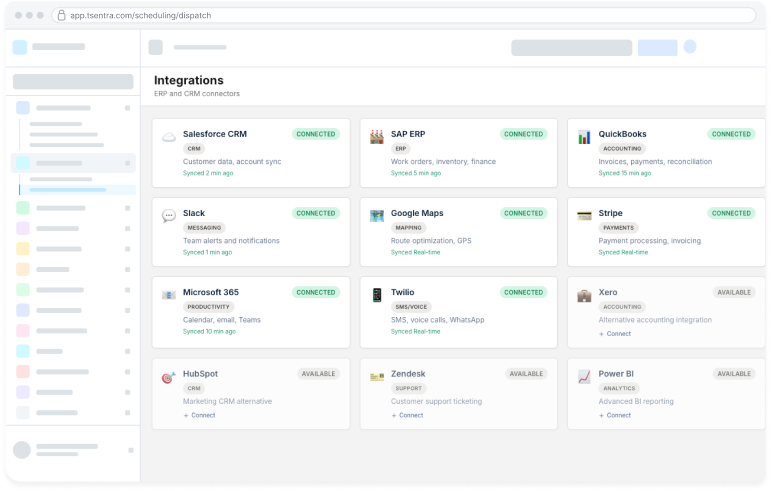771x491 pixels.
Task: Click the SUPPORT tag on Zendesk
Action: 409,389
